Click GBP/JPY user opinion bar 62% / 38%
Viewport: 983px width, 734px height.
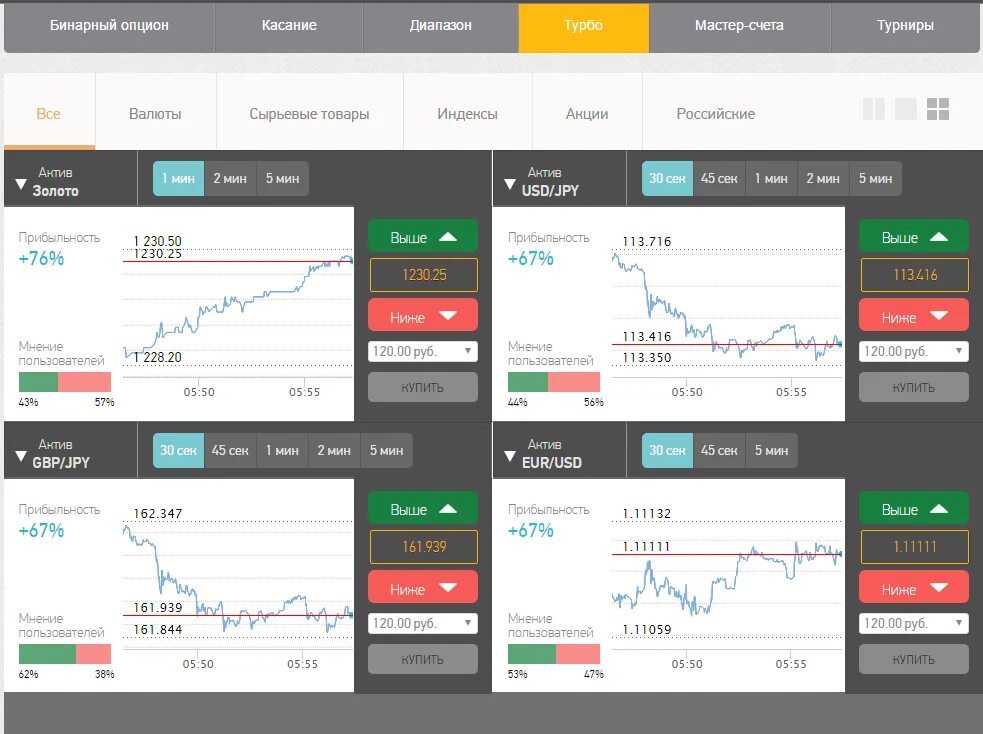tap(65, 654)
